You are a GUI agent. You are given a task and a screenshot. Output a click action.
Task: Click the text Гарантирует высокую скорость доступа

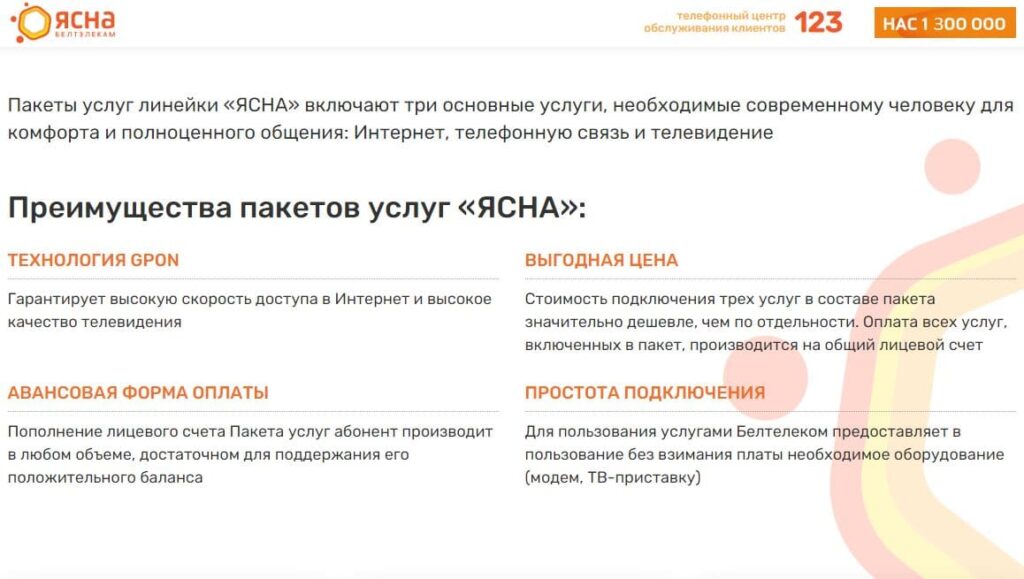(249, 310)
